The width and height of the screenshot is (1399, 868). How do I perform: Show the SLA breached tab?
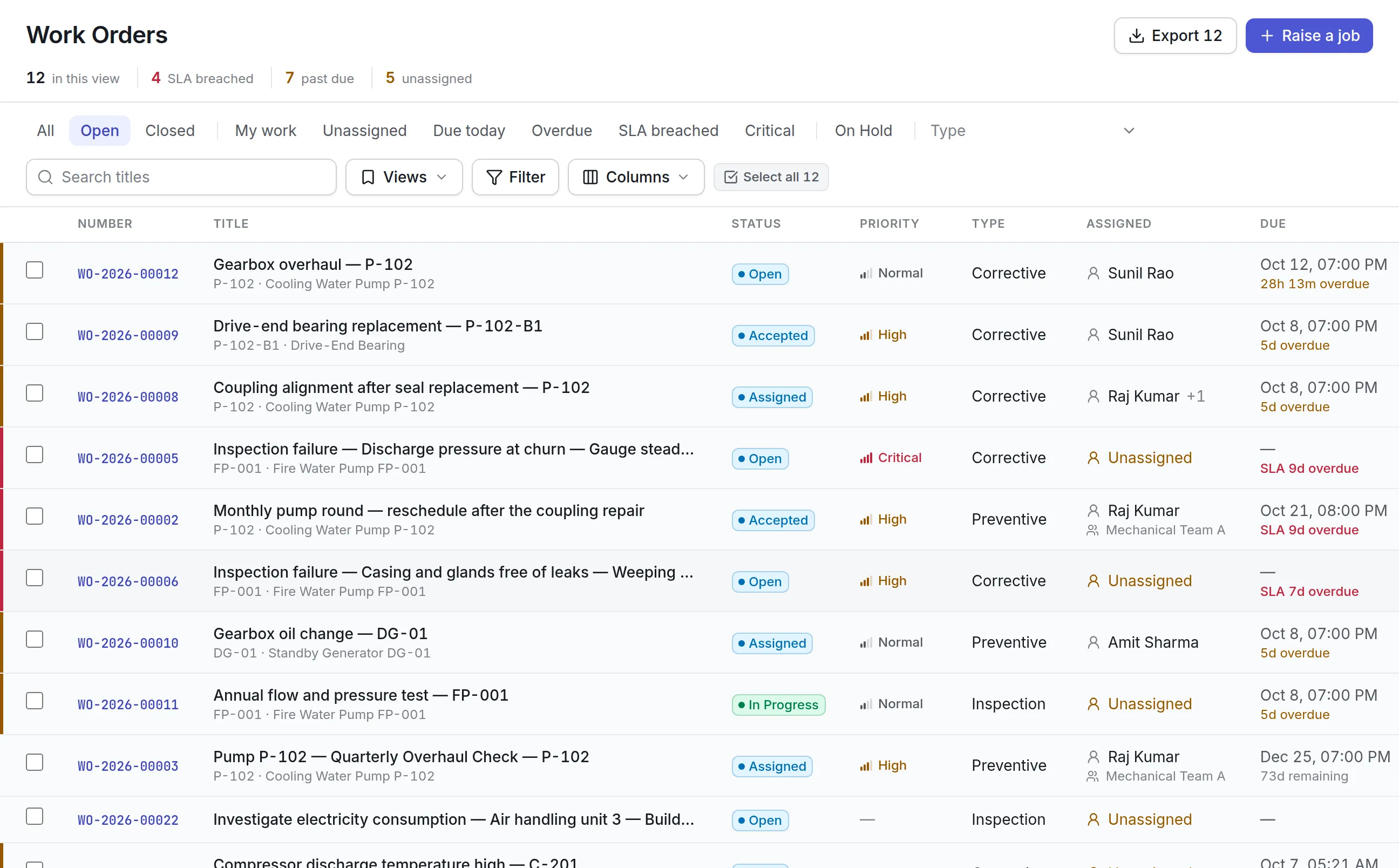coord(668,131)
